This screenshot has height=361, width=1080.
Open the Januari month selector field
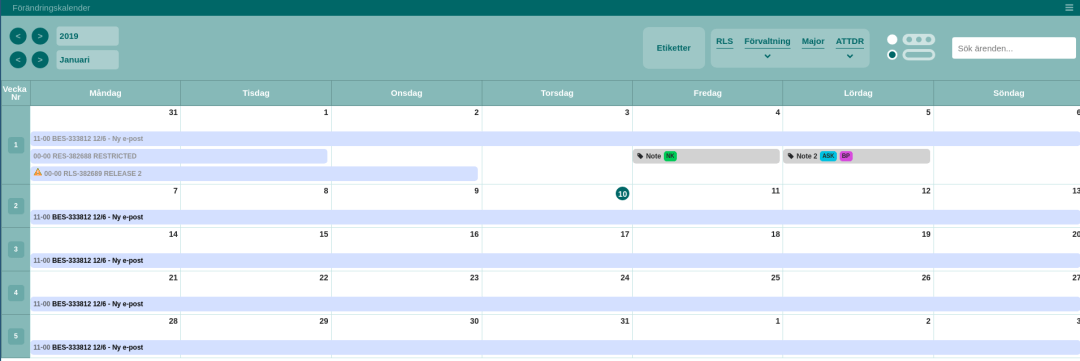(87, 60)
